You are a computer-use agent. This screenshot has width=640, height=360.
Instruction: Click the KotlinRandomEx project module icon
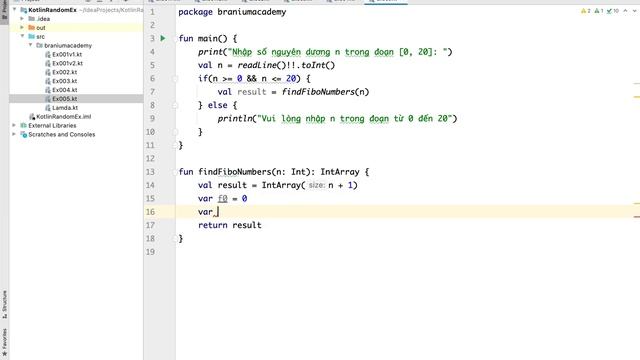click(x=24, y=10)
